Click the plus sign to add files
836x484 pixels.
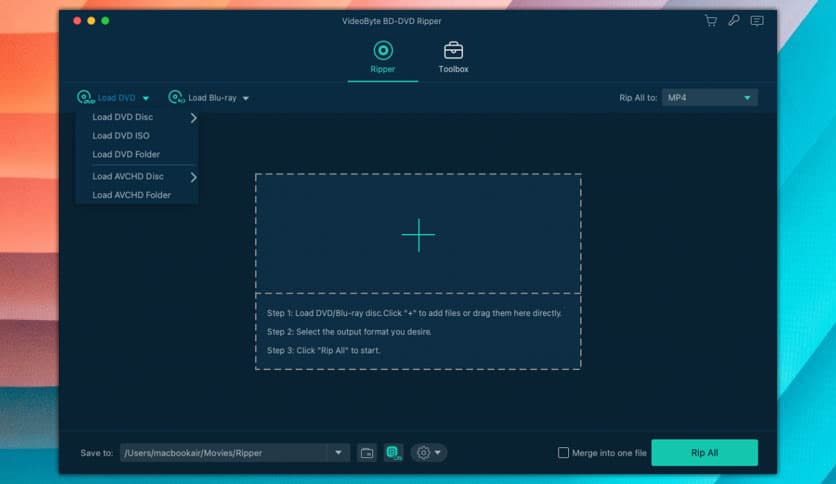(x=419, y=235)
